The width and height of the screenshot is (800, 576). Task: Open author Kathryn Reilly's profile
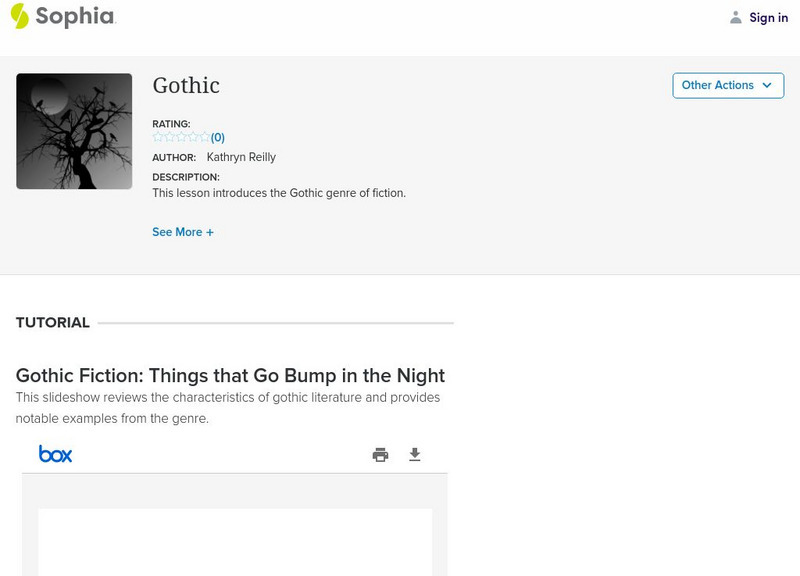240,156
